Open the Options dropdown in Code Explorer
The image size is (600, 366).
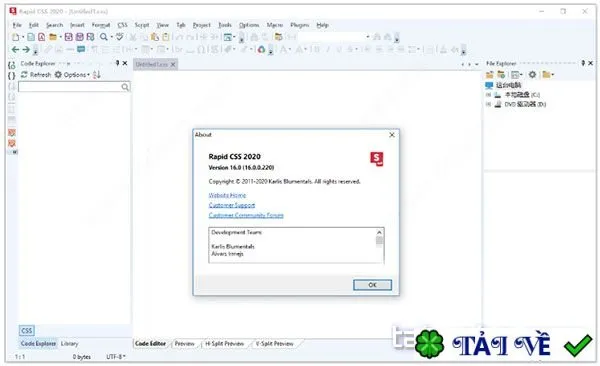coord(72,75)
